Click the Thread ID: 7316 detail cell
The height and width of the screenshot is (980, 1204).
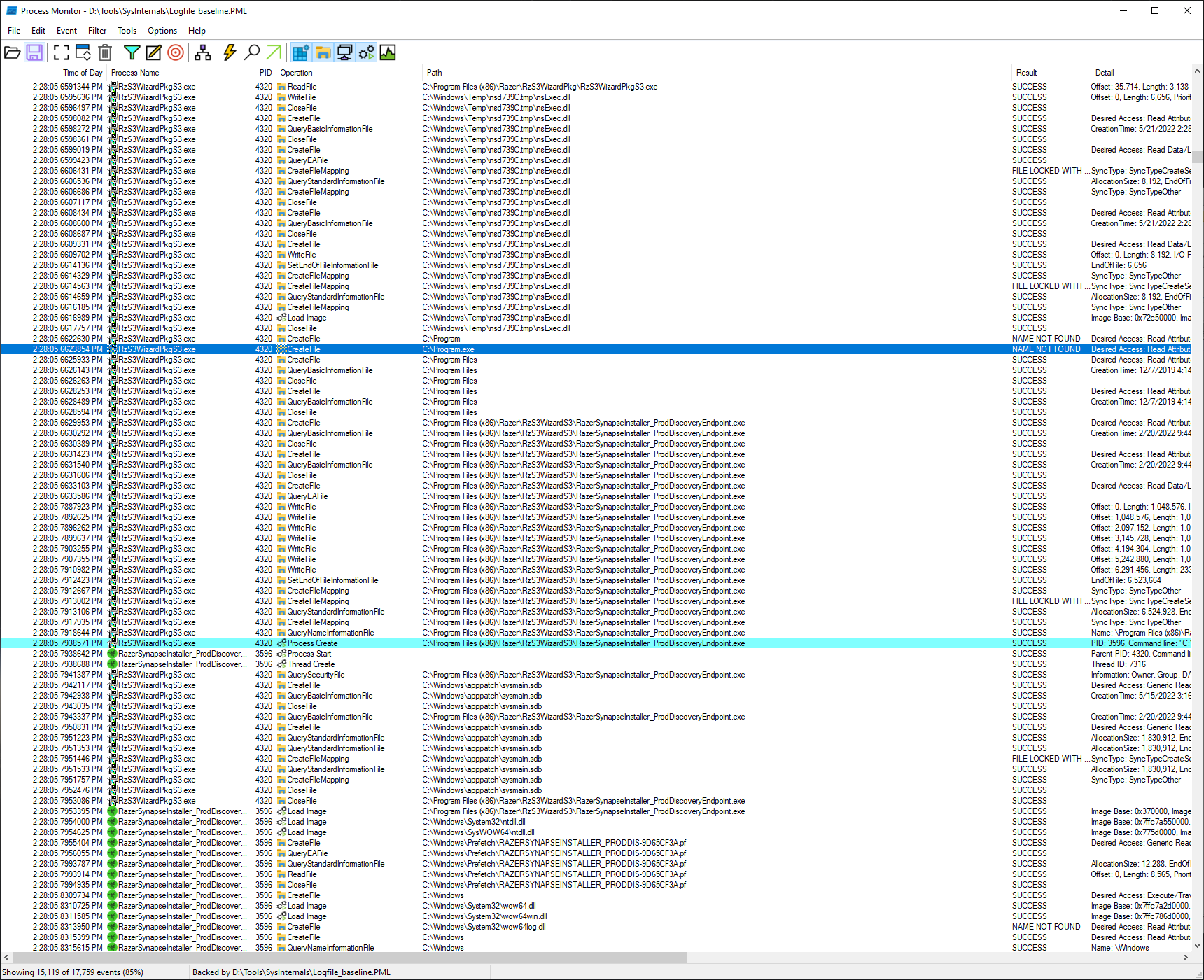(1118, 664)
